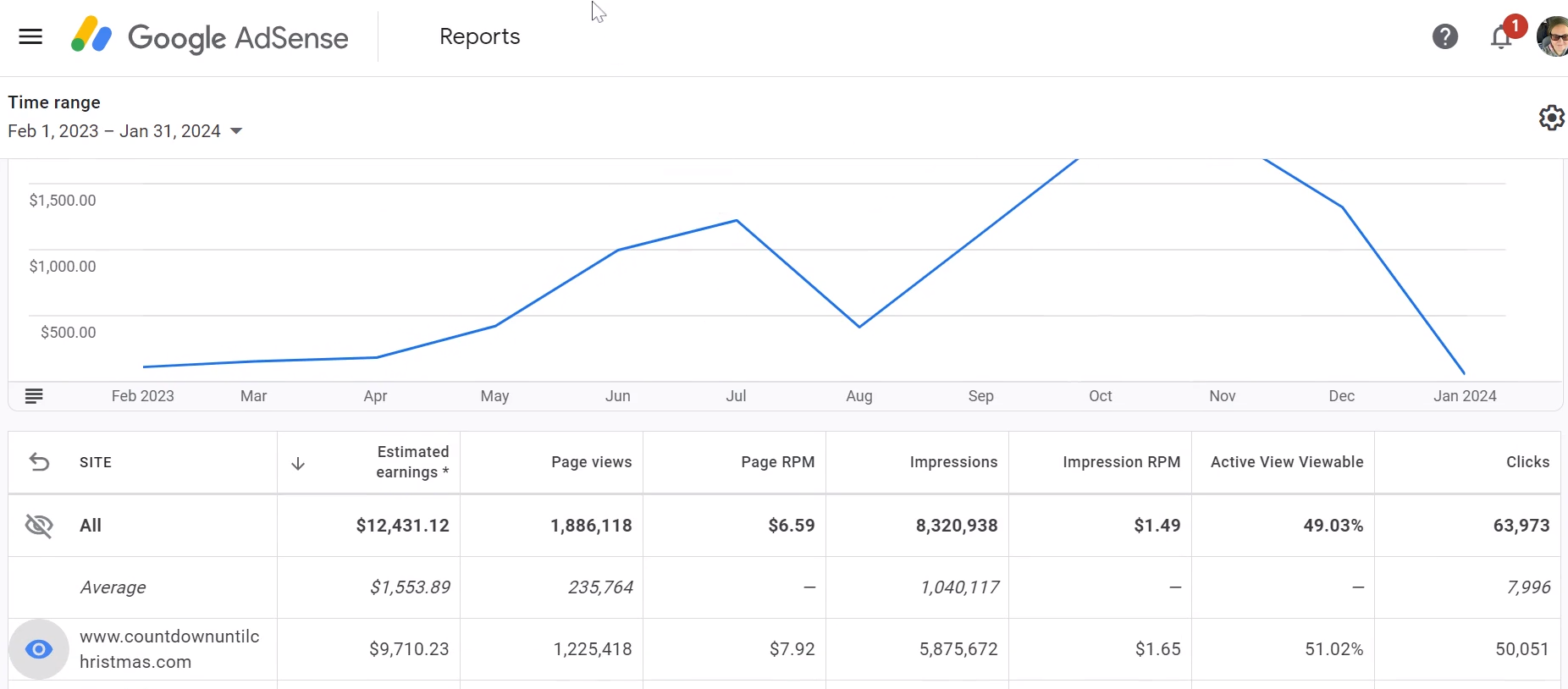Click the Jul peak on chart line
This screenshot has width=1568, height=689.
[x=737, y=221]
